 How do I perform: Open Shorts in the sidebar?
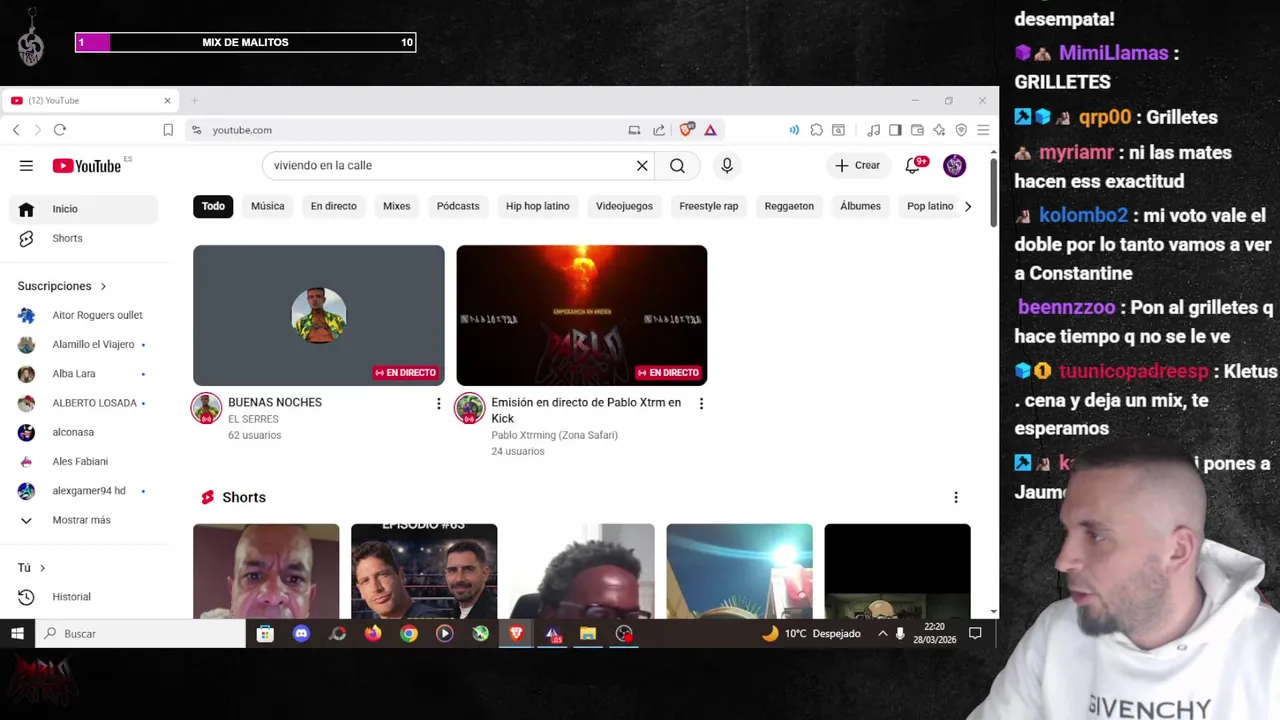[x=84, y=238]
